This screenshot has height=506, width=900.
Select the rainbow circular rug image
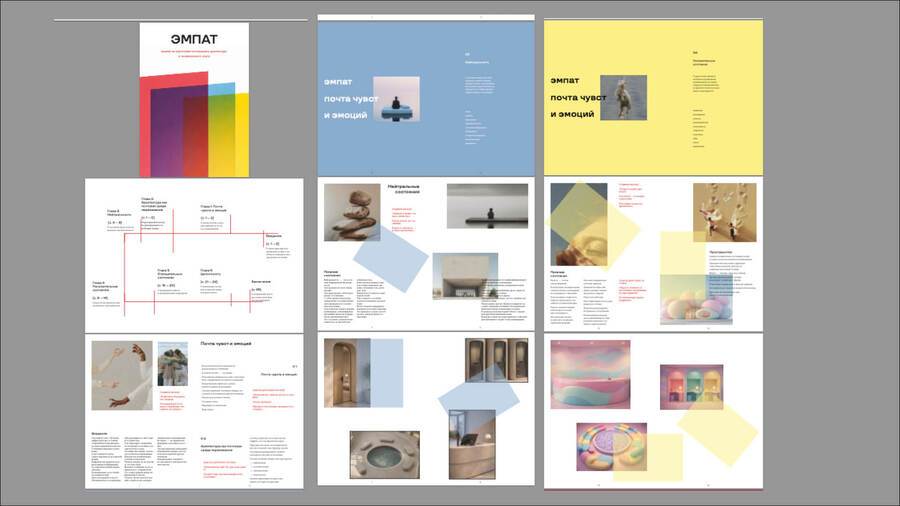pos(611,447)
